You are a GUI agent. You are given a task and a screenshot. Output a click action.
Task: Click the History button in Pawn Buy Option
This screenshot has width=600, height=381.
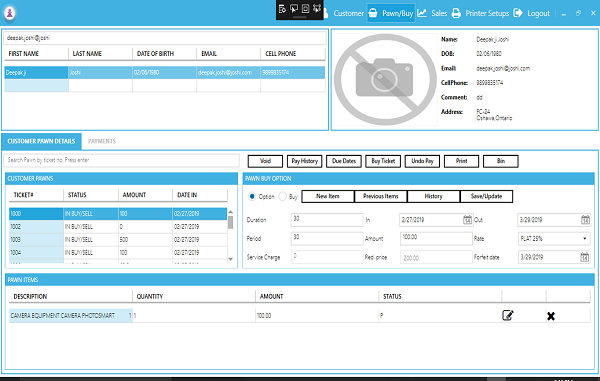click(x=434, y=196)
